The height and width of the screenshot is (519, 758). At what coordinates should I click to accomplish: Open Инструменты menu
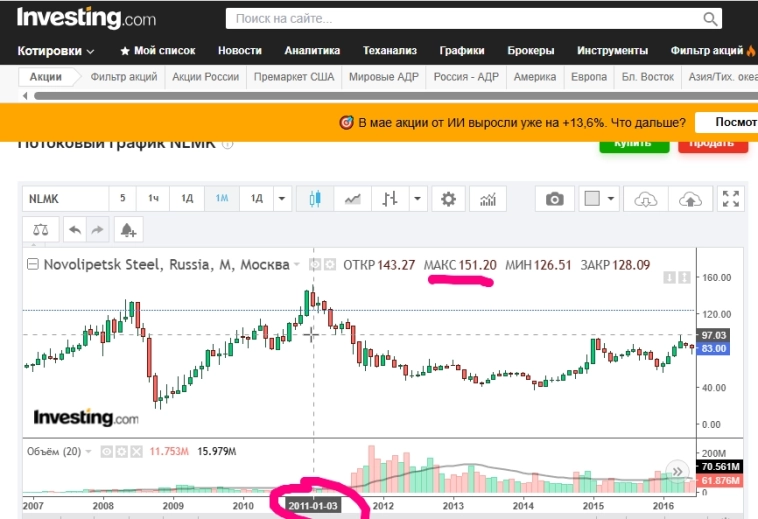pyautogui.click(x=612, y=51)
